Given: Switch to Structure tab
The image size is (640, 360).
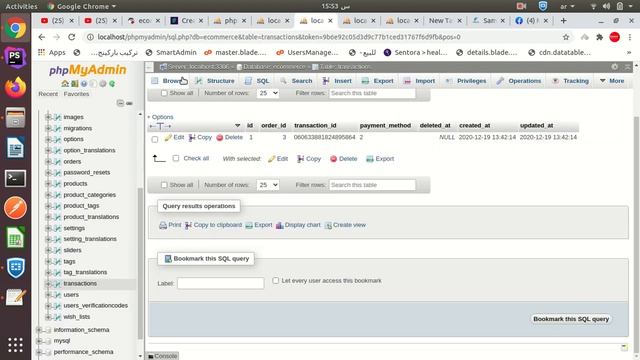Looking at the screenshot, I should [215, 81].
